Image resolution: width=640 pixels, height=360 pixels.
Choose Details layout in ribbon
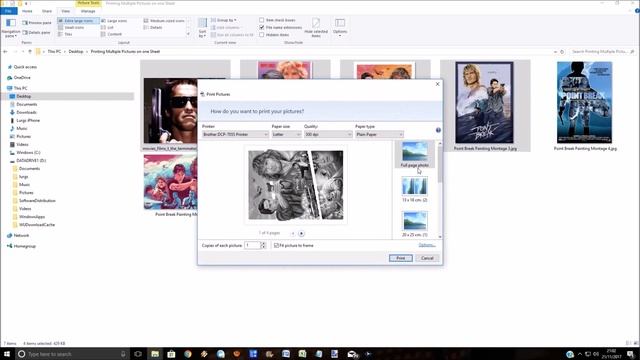(153, 27)
